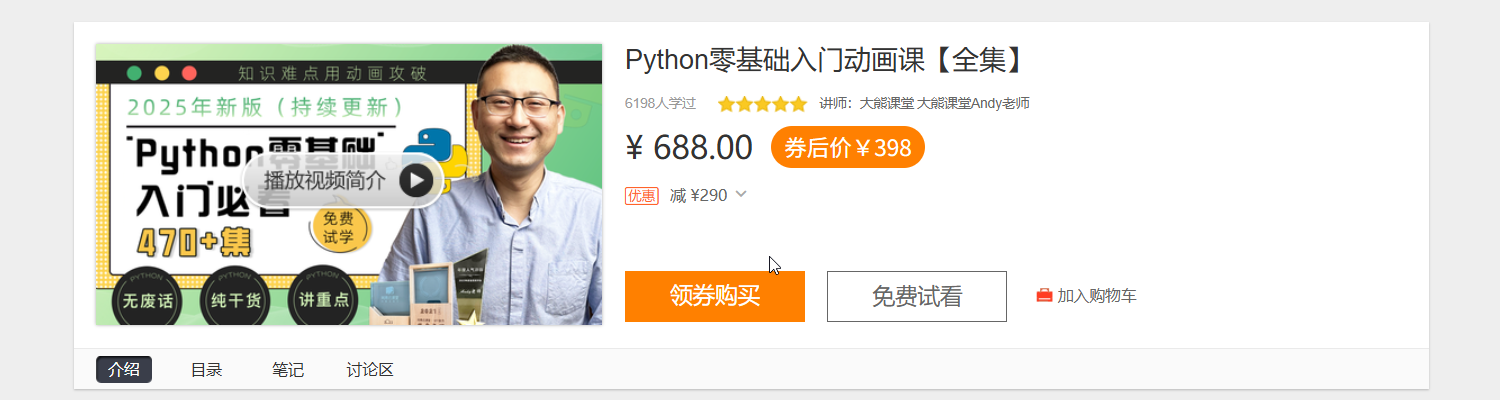Viewport: 1500px width, 400px height.
Task: Click the red shopping cart icon
Action: [1044, 296]
